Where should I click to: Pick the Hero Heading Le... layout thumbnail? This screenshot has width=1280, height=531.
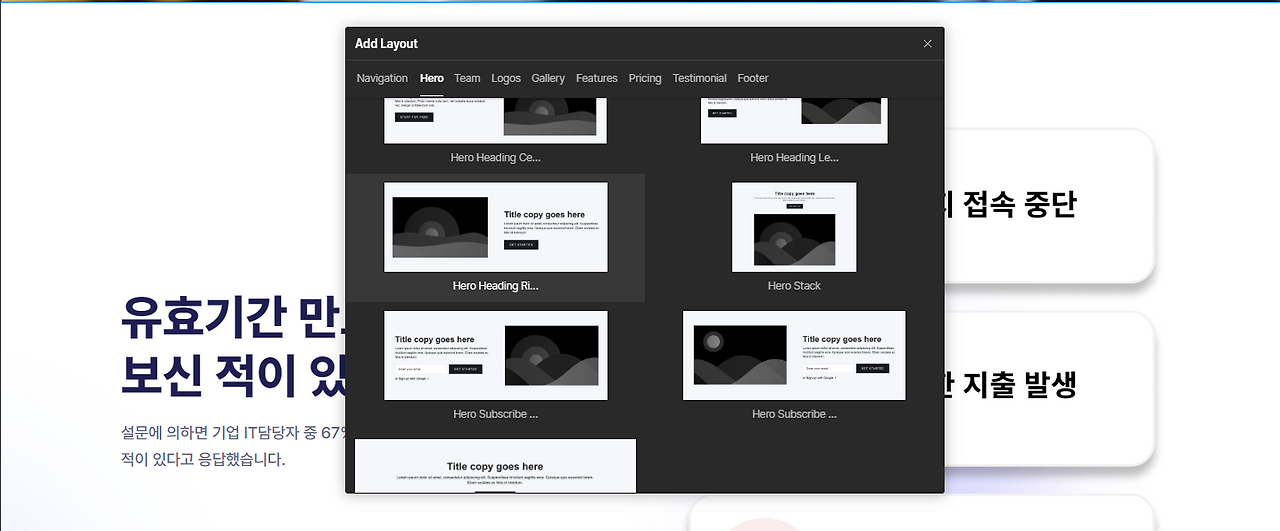793,121
